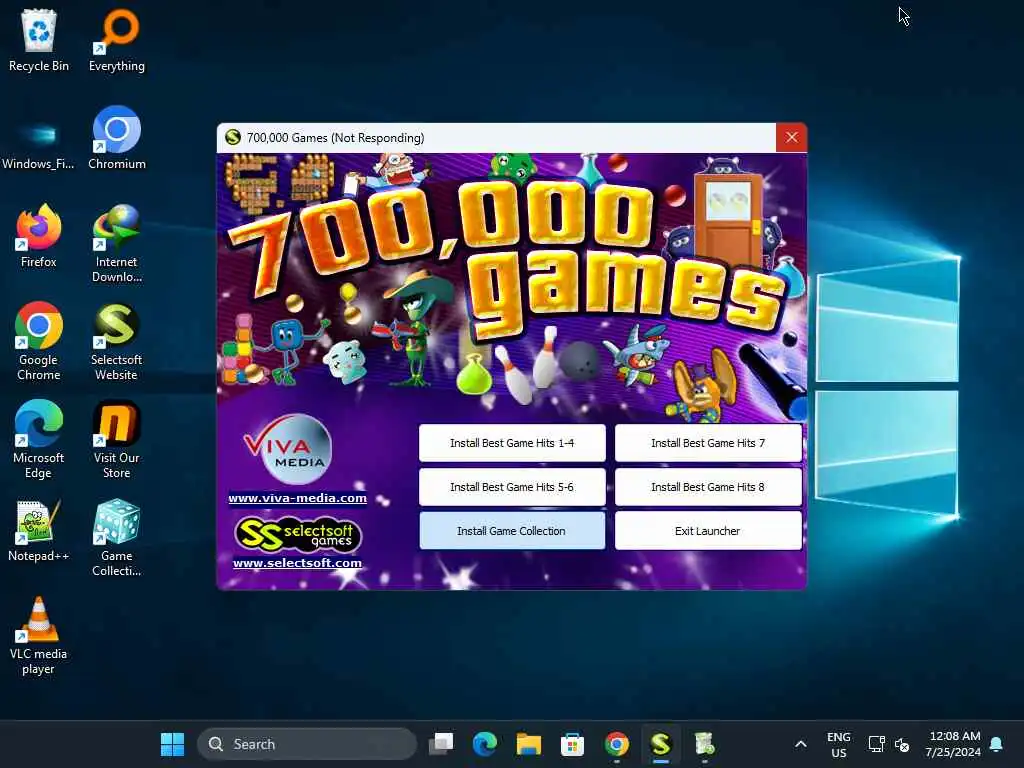Switch to Selectsoft launcher on taskbar
The width and height of the screenshot is (1024, 768).
660,744
